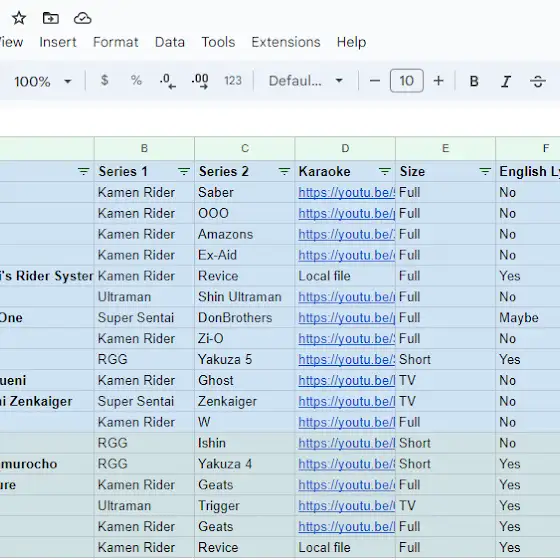Decrease decimal places icon
Image resolution: width=560 pixels, height=560 pixels.
[x=168, y=81]
